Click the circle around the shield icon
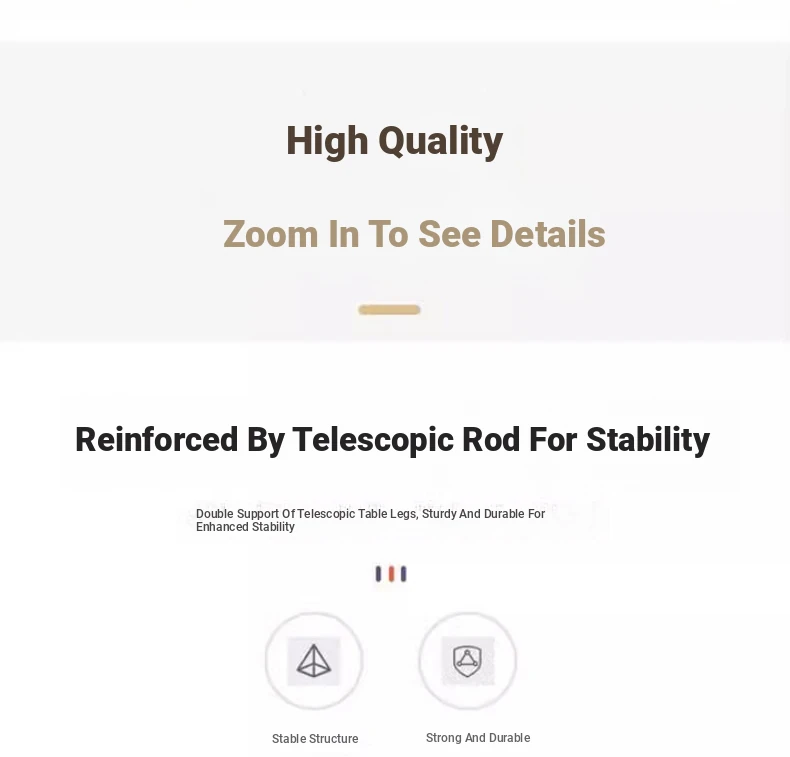Image resolution: width=790 pixels, height=757 pixels. tap(468, 660)
